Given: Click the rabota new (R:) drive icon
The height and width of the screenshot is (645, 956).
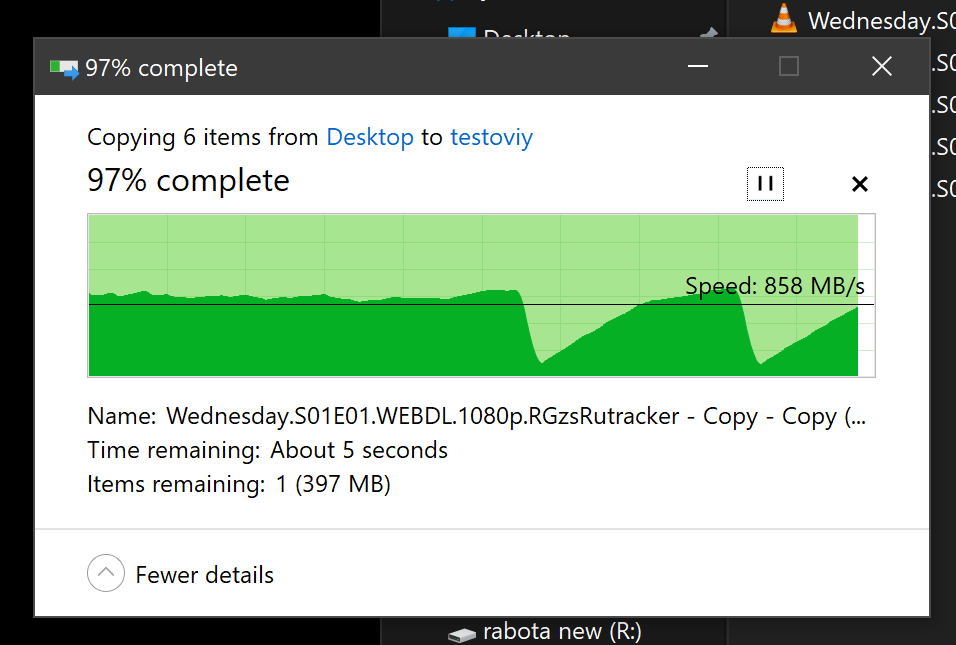Looking at the screenshot, I should [x=462, y=635].
